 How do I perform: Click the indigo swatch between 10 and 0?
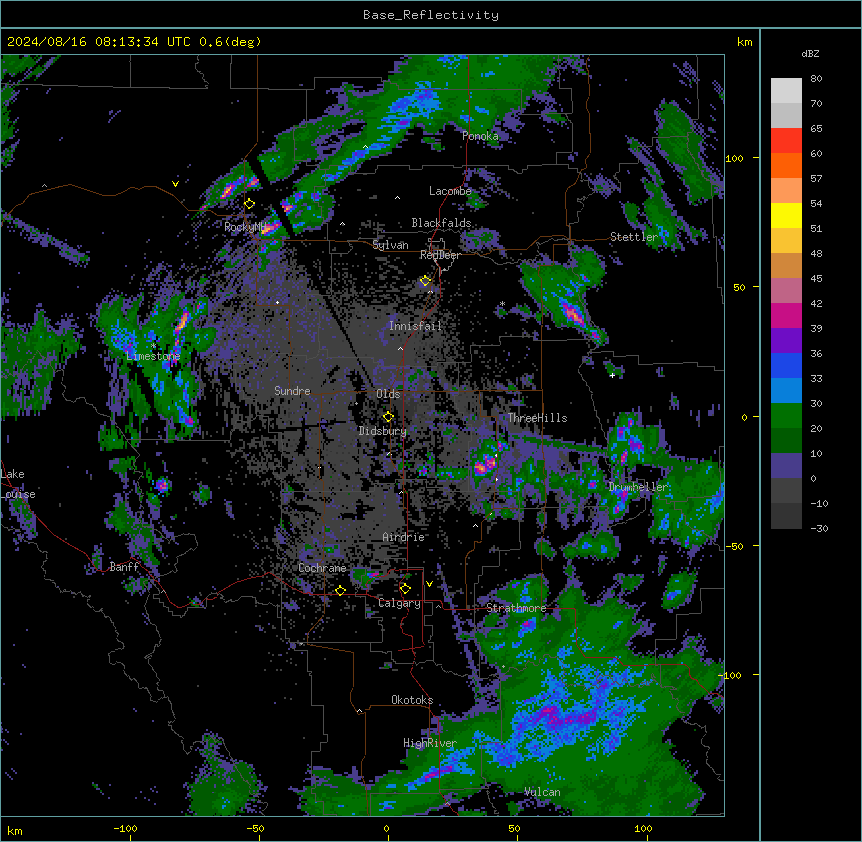click(x=786, y=466)
